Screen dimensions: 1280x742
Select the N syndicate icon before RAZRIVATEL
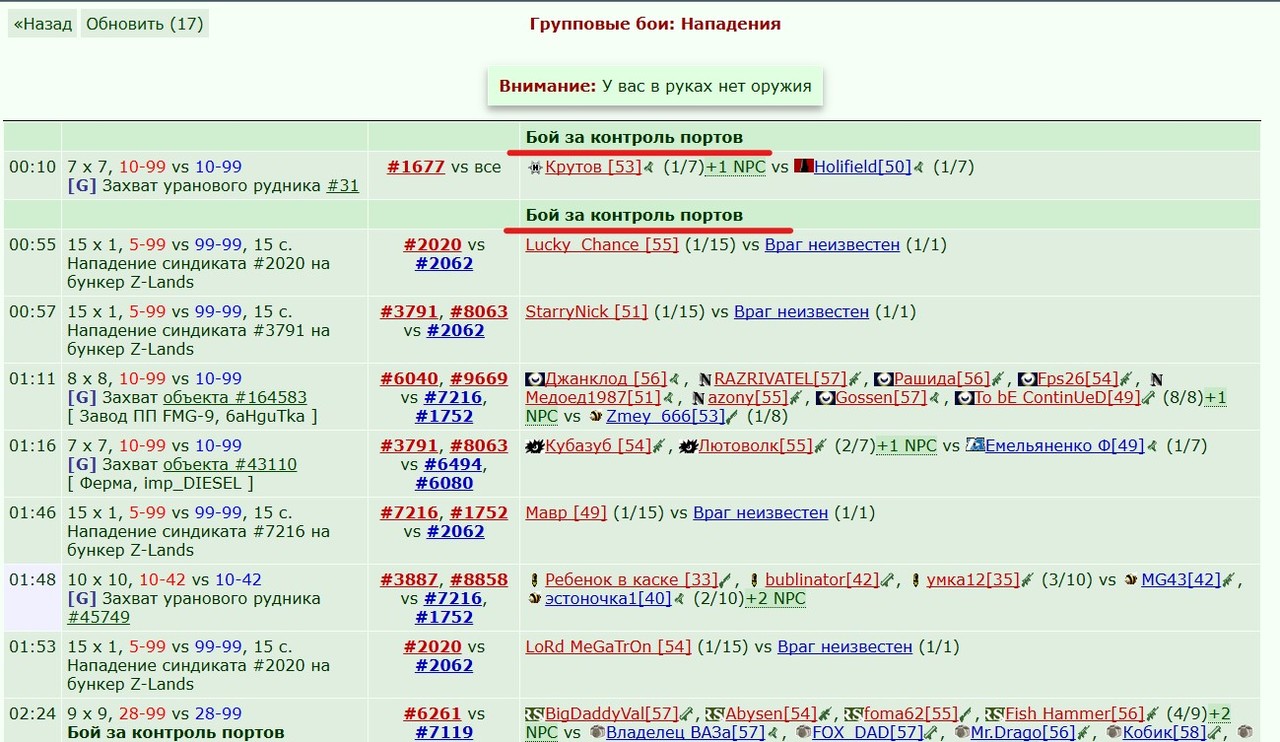705,379
